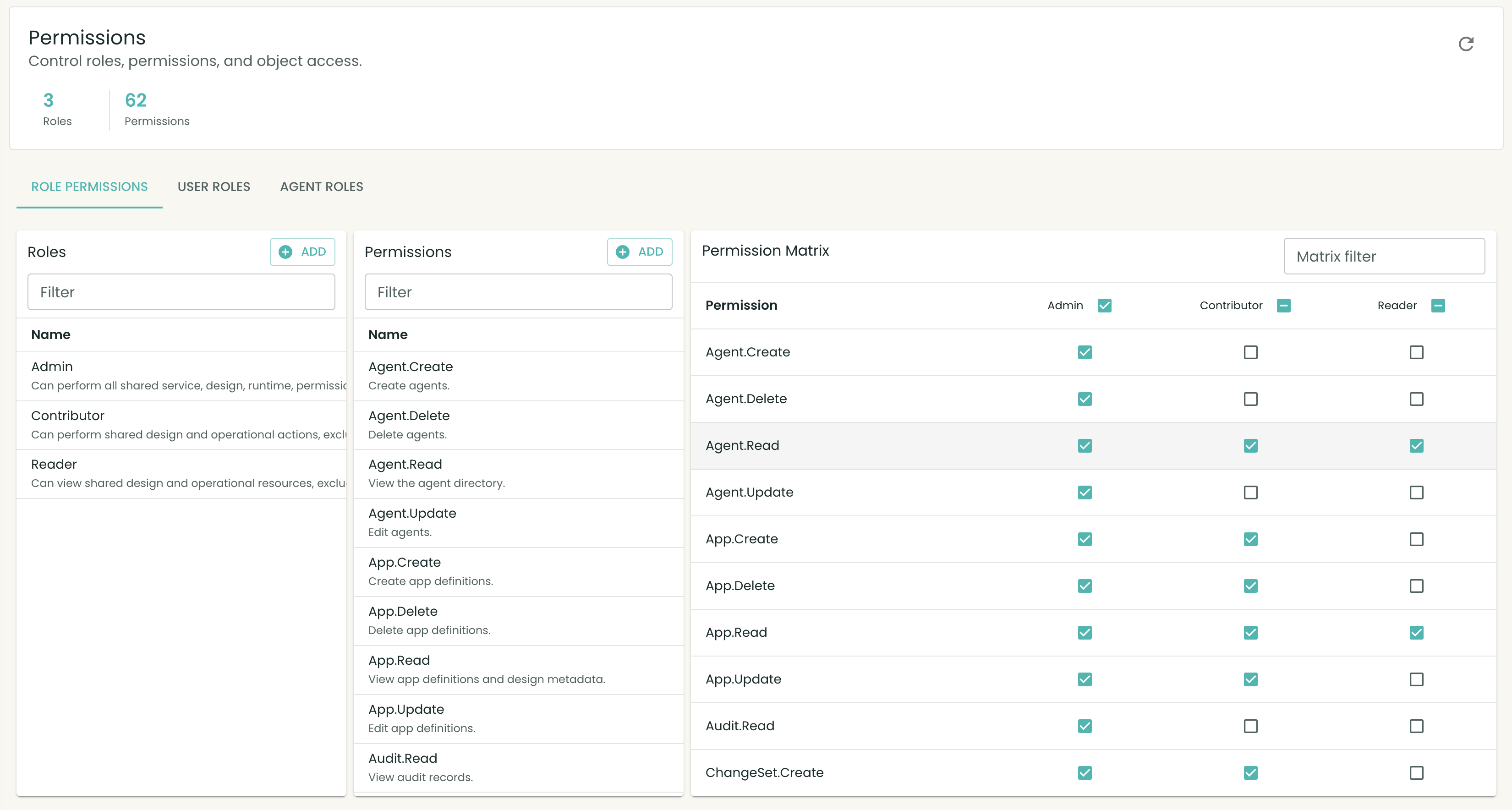
Task: Add a new permission with ADD button
Action: click(639, 252)
